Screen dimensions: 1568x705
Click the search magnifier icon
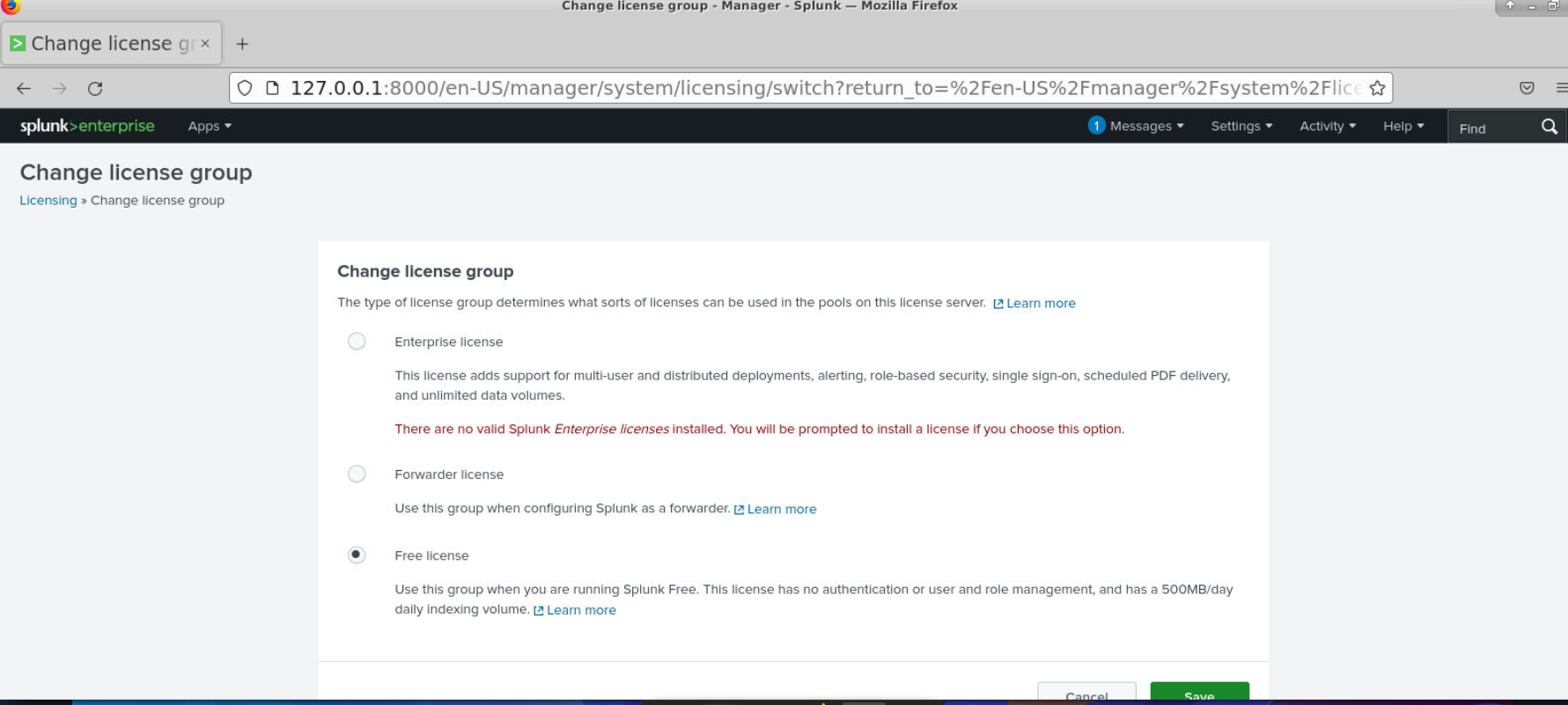(x=1549, y=127)
